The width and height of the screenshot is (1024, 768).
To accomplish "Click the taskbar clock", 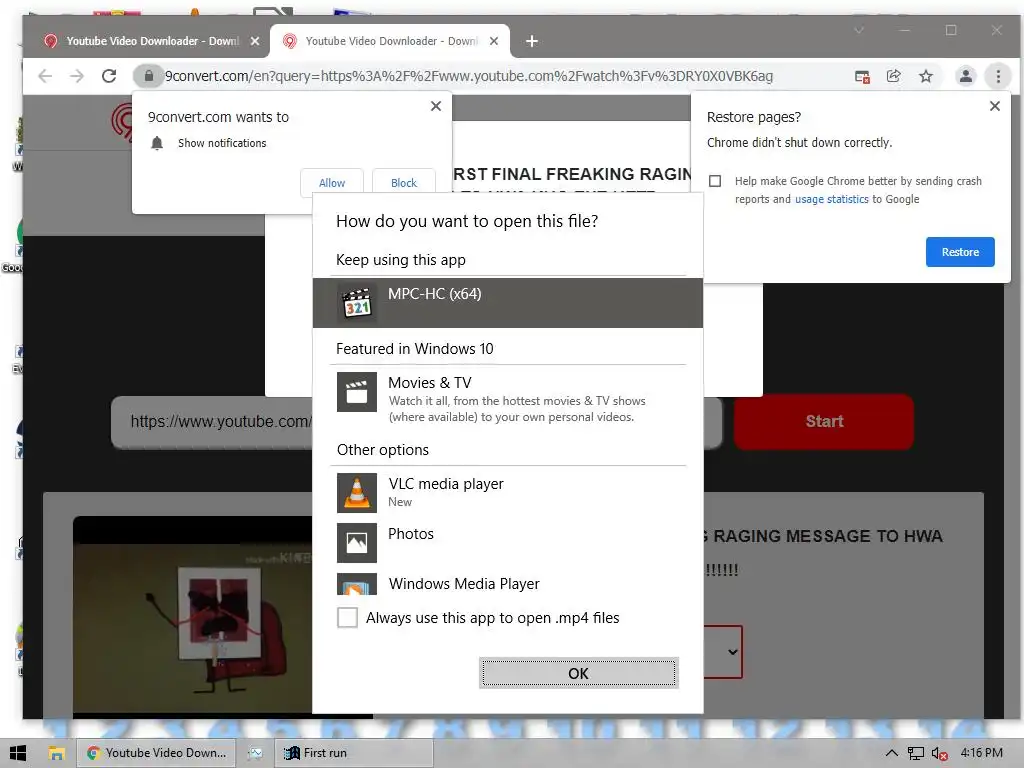I will coord(981,753).
